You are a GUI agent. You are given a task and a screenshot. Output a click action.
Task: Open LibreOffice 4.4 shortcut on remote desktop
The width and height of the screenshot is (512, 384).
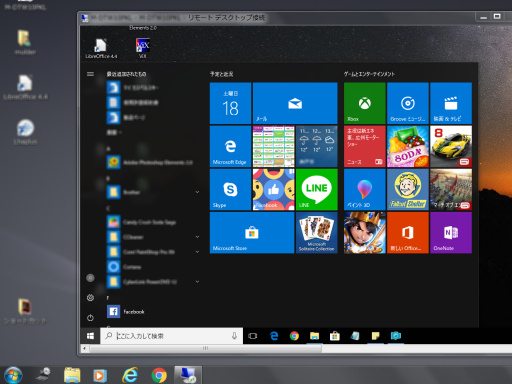pyautogui.click(x=101, y=48)
